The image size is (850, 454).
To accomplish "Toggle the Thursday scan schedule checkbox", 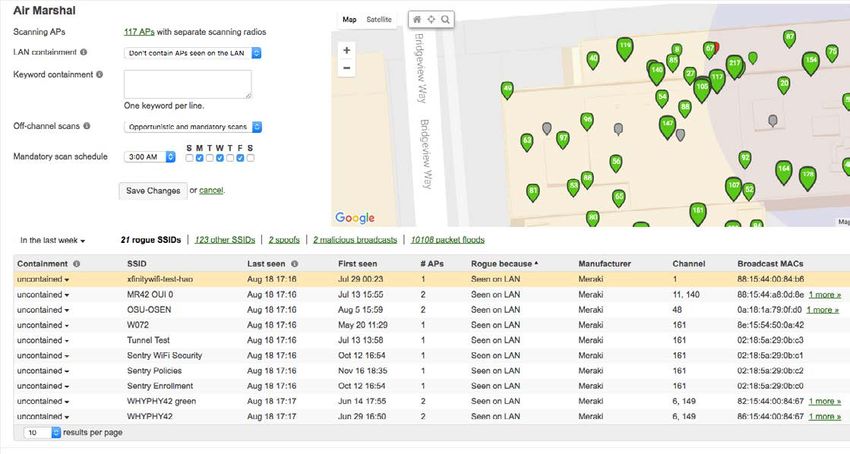I will pyautogui.click(x=230, y=158).
